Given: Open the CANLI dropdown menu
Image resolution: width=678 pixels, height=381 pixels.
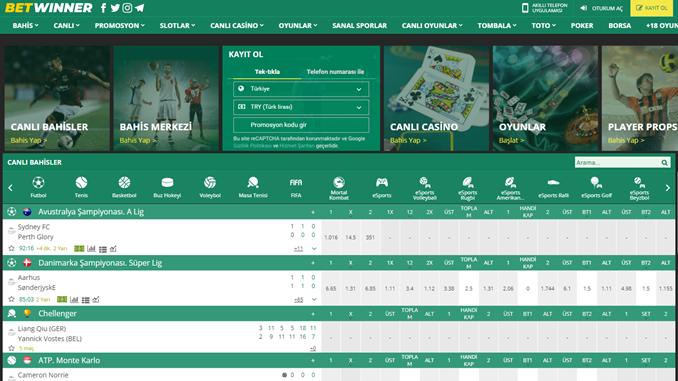Looking at the screenshot, I should [x=67, y=26].
